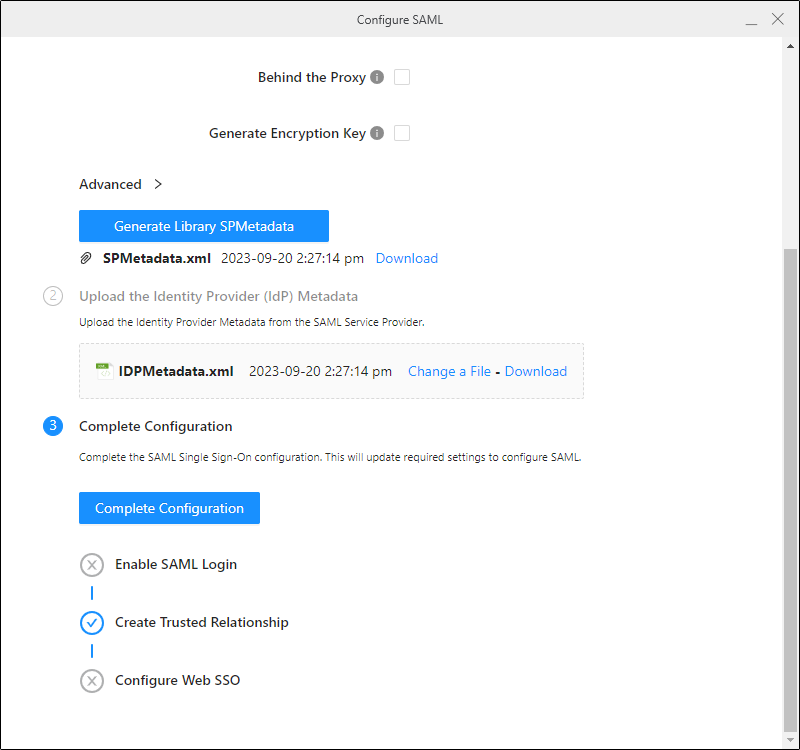Download the IDPMetadata.xml file
This screenshot has width=800, height=750.
[x=535, y=371]
